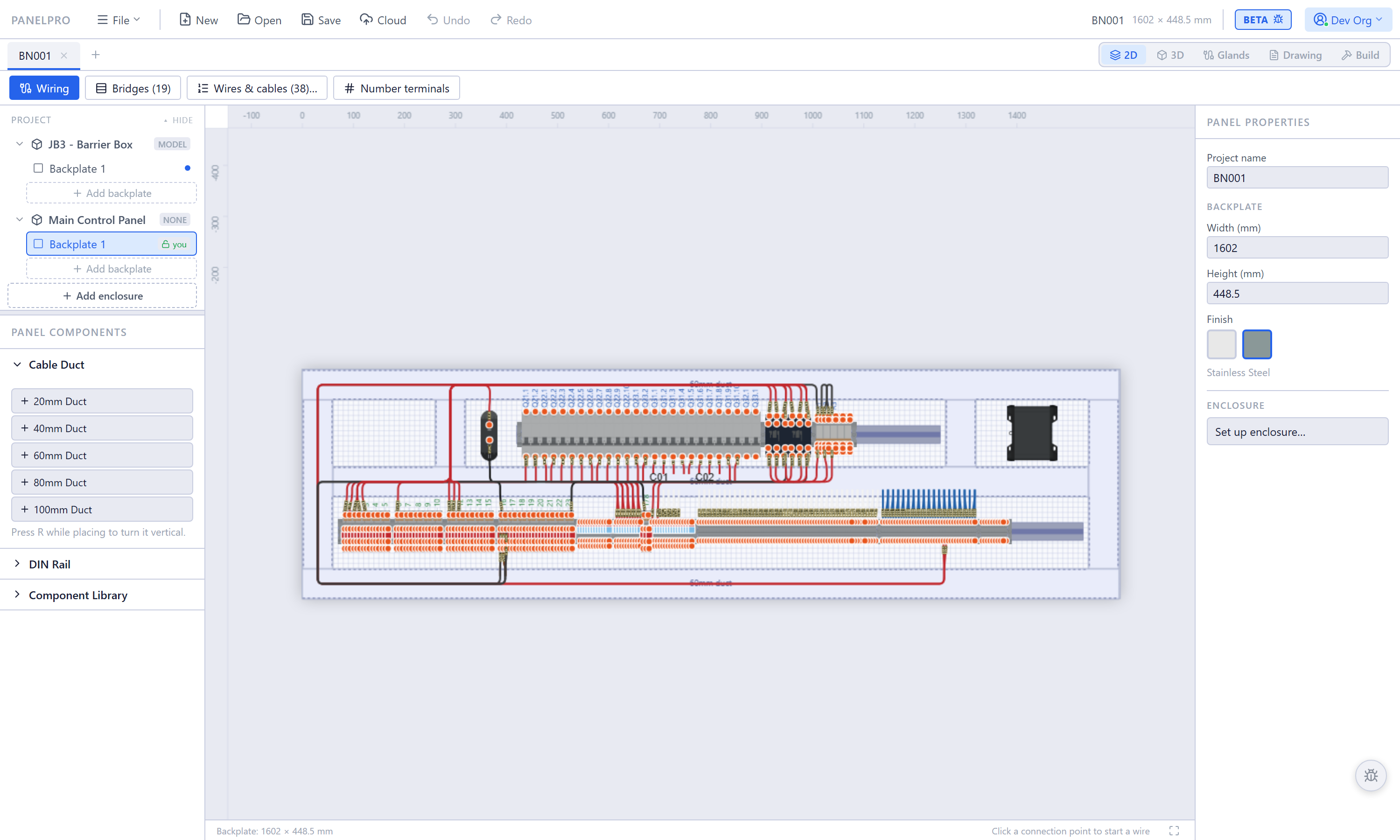Click the Number terminals button

(397, 88)
